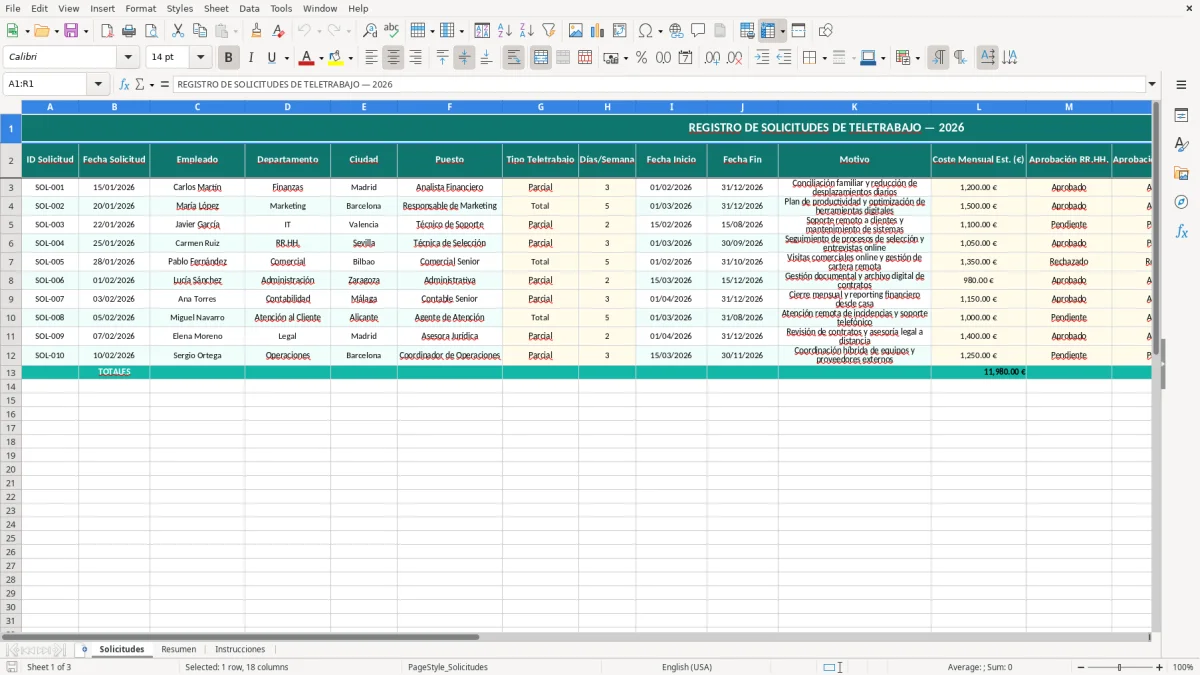Expand the Freeze Rows and Columns dropdown arrow
This screenshot has width=1200, height=675.
pyautogui.click(x=782, y=31)
